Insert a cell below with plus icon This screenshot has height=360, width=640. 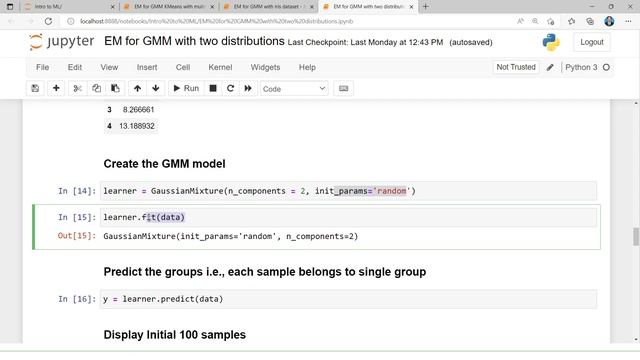coord(56,89)
